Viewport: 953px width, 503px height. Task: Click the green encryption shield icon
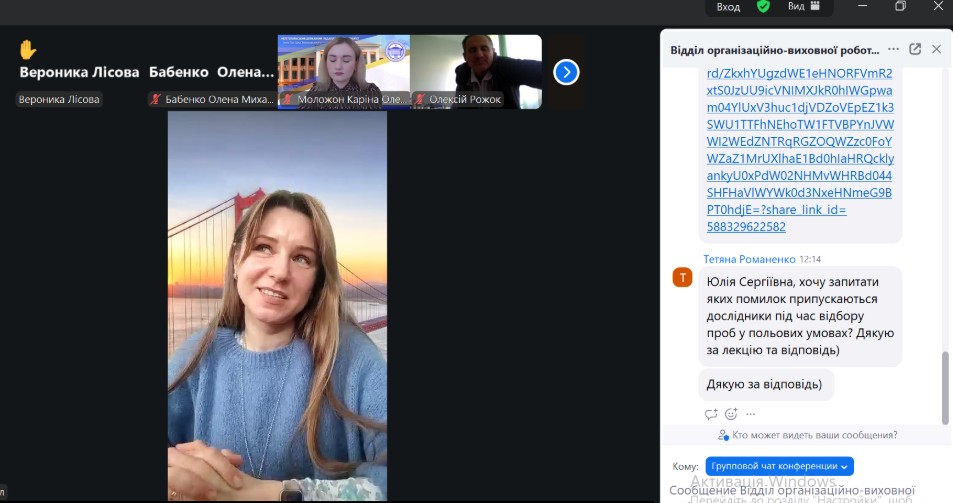[764, 6]
